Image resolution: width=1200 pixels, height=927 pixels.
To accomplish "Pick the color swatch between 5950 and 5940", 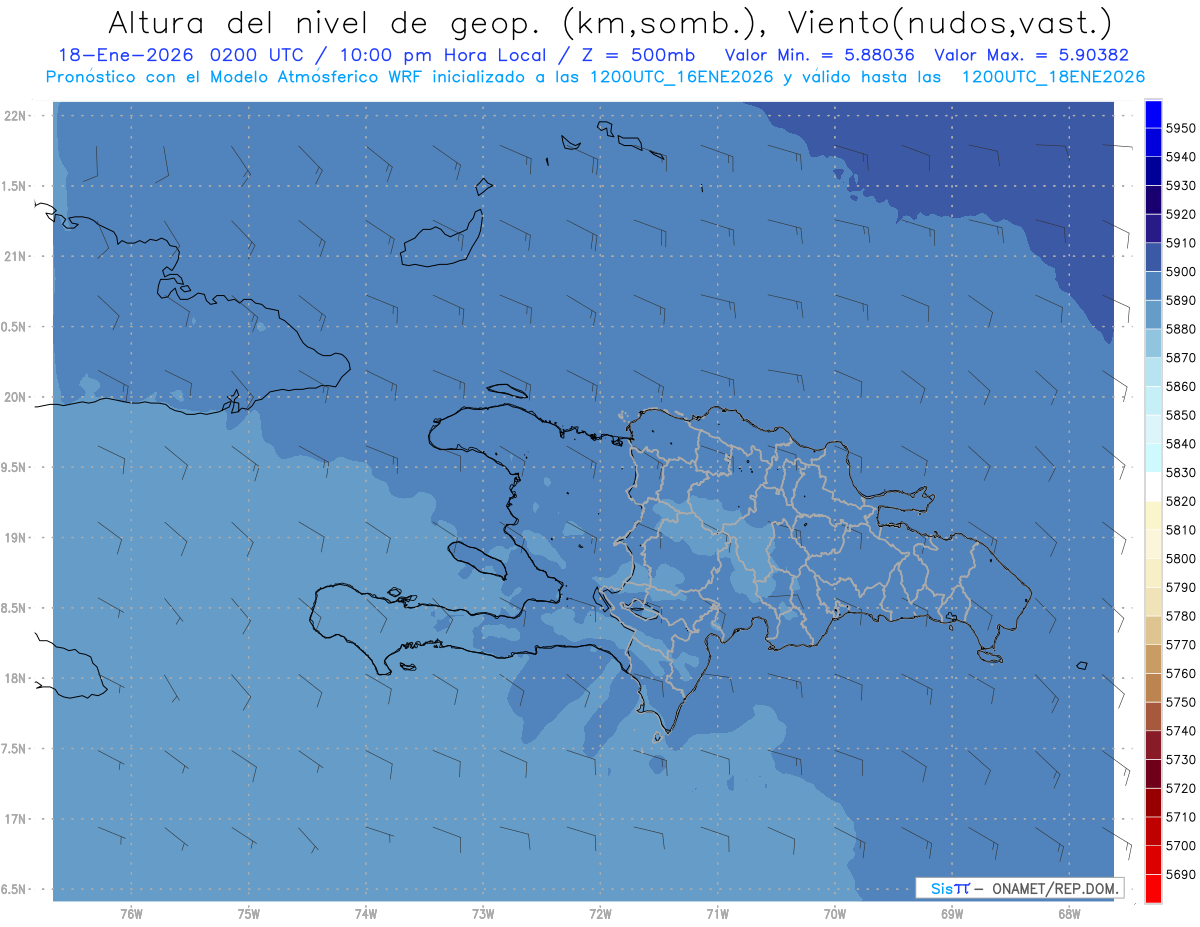I will click(1153, 143).
